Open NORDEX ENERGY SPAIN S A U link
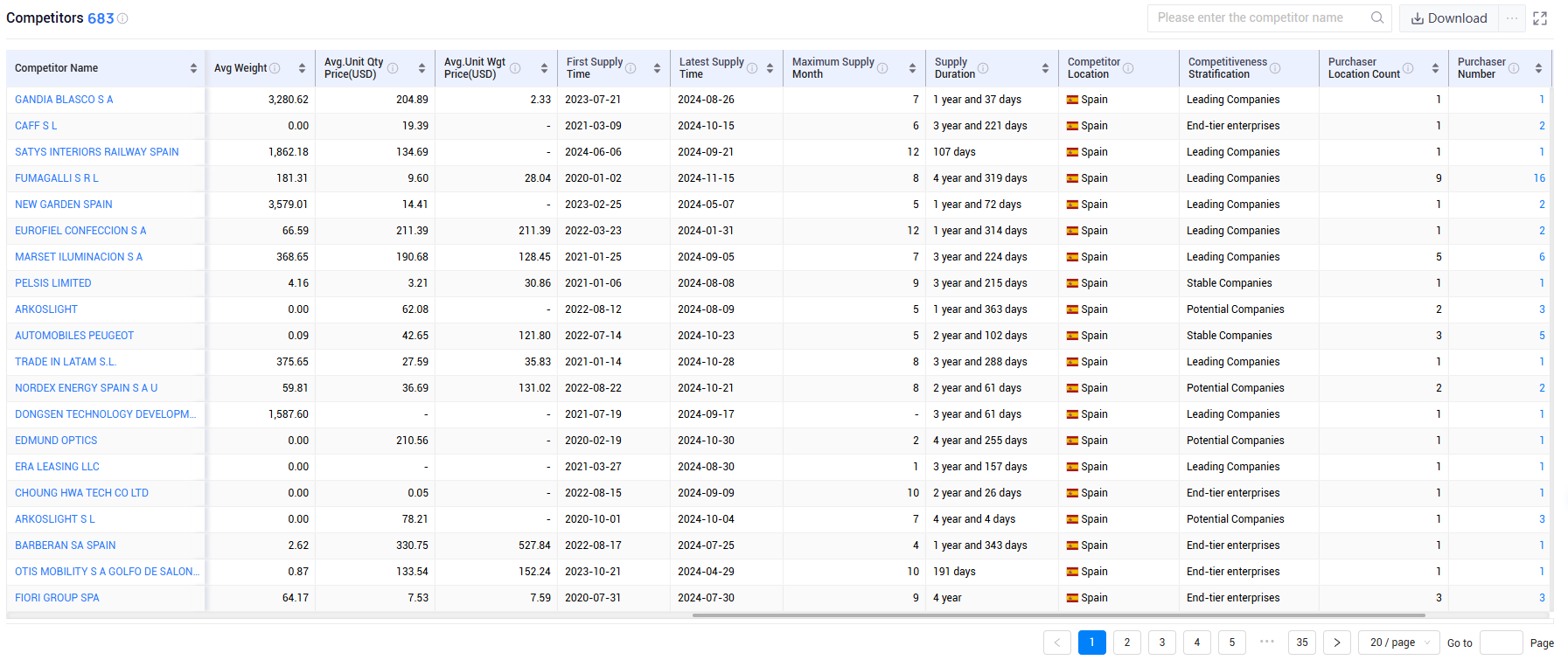 point(87,388)
